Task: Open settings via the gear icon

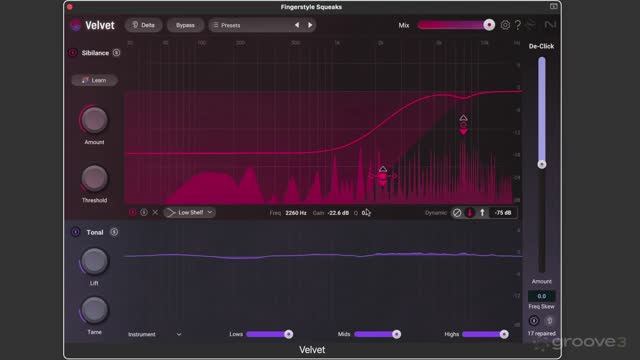Action: pyautogui.click(x=505, y=25)
